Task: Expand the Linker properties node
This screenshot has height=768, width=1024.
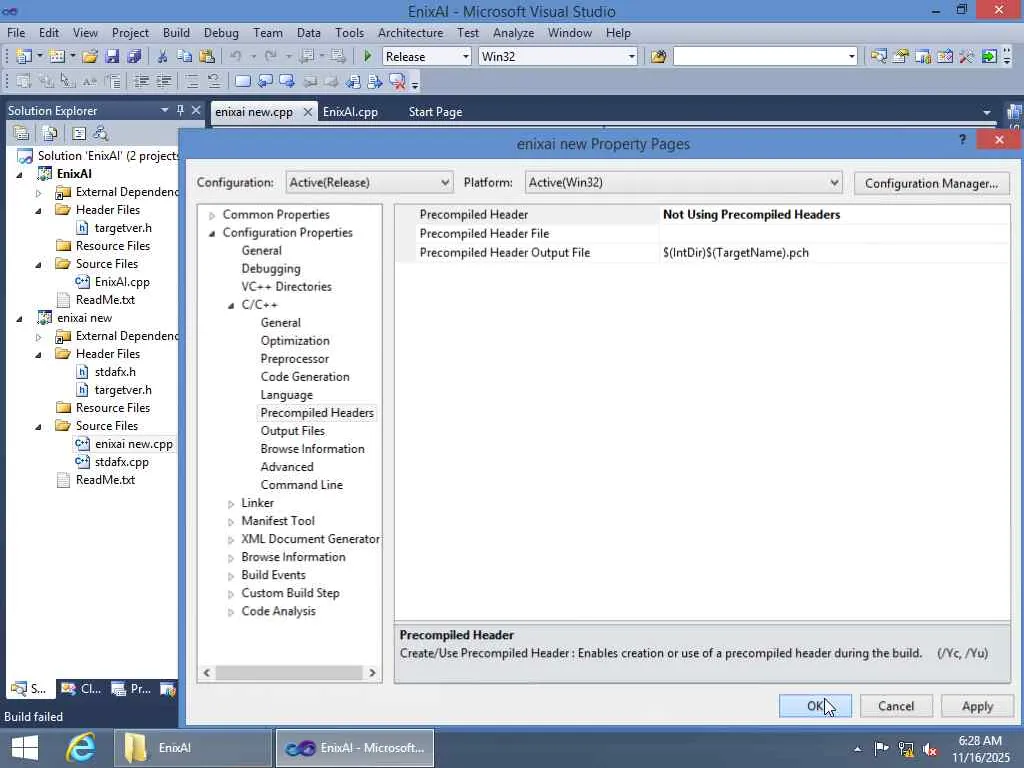Action: [x=231, y=504]
